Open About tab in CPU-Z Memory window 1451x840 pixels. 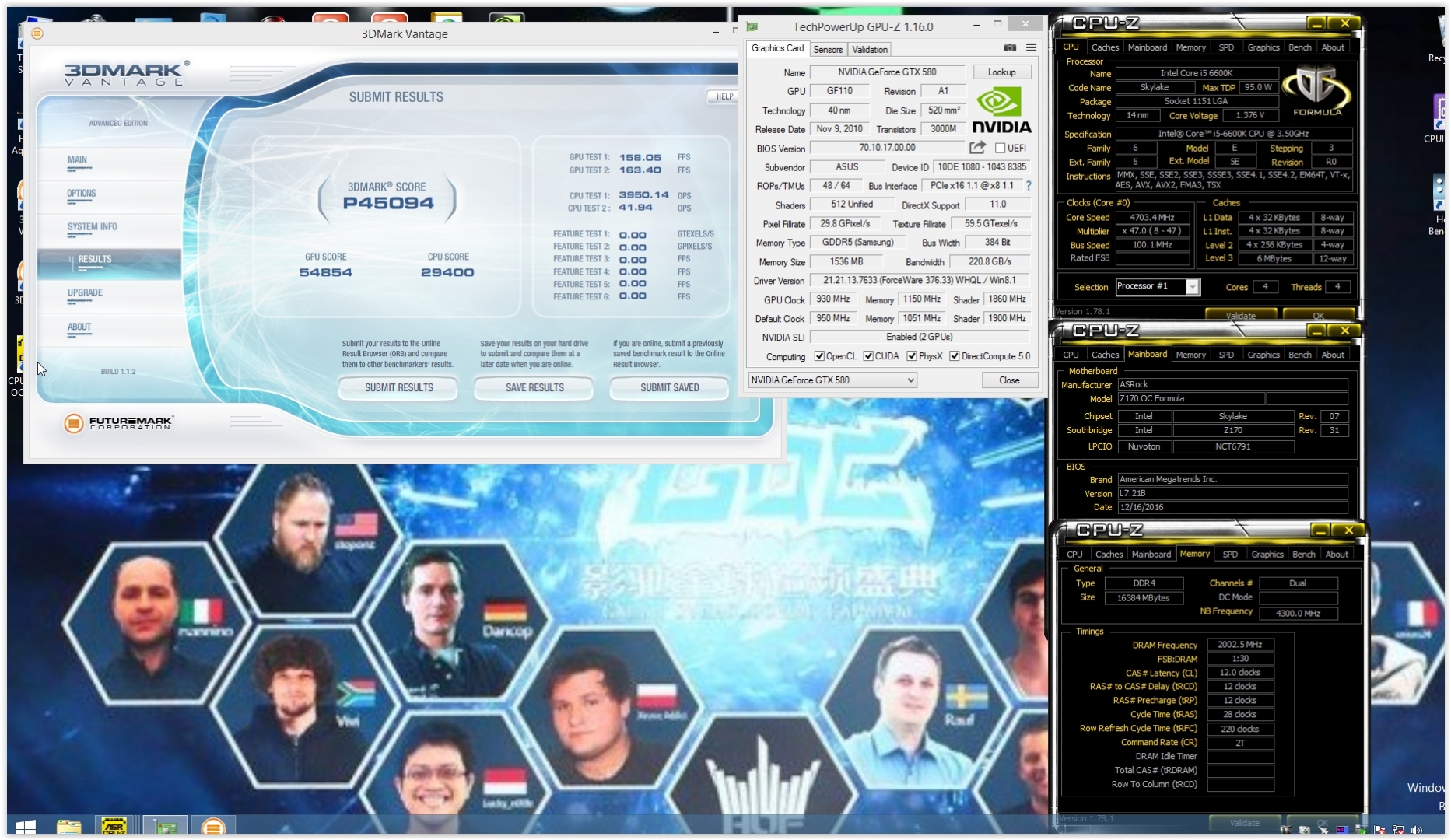click(x=1337, y=555)
